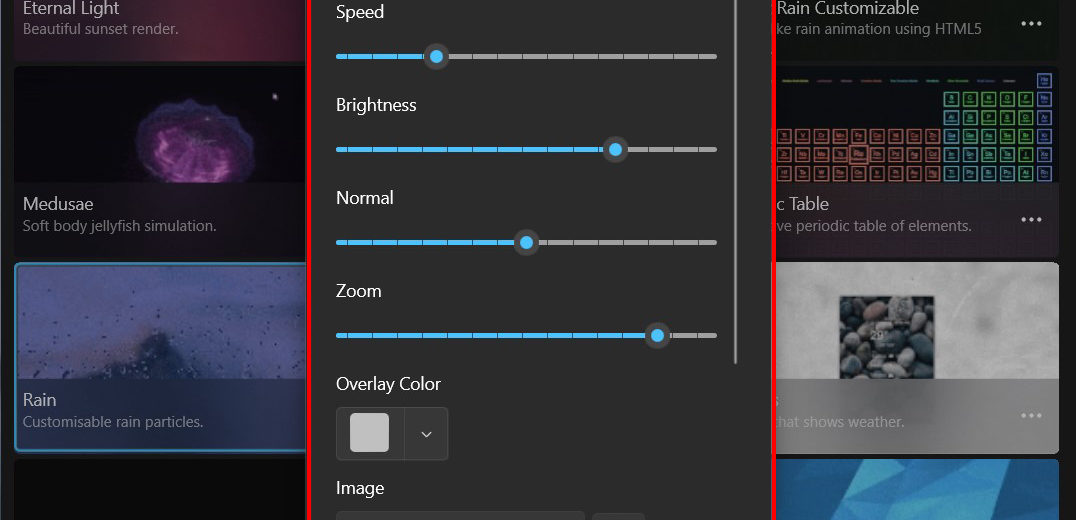Click the Brightness slider handle
1076x520 pixels.
pyautogui.click(x=616, y=150)
